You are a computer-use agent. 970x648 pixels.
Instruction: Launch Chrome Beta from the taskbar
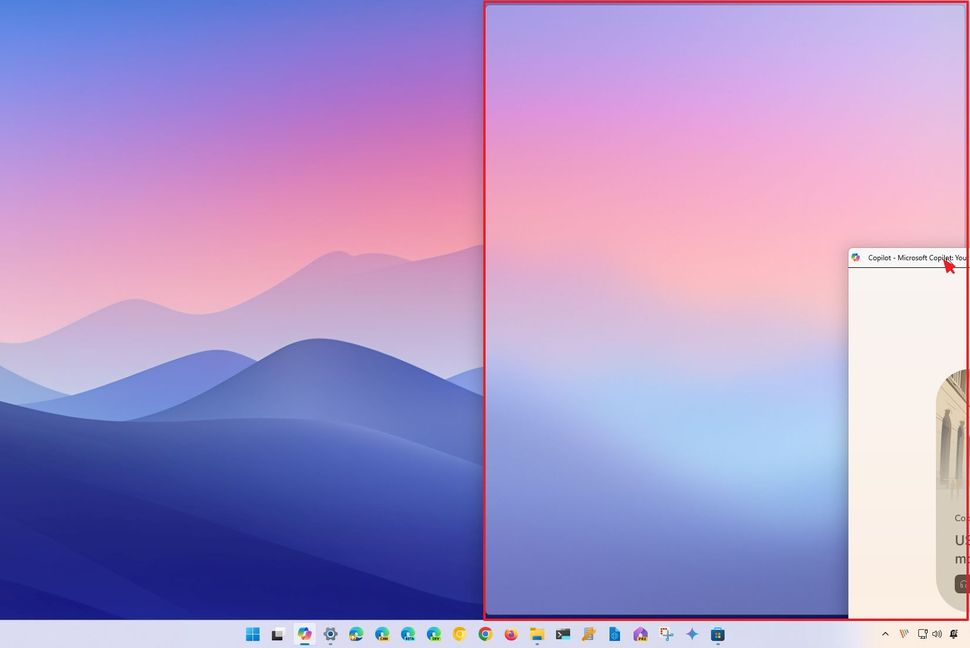coord(408,633)
